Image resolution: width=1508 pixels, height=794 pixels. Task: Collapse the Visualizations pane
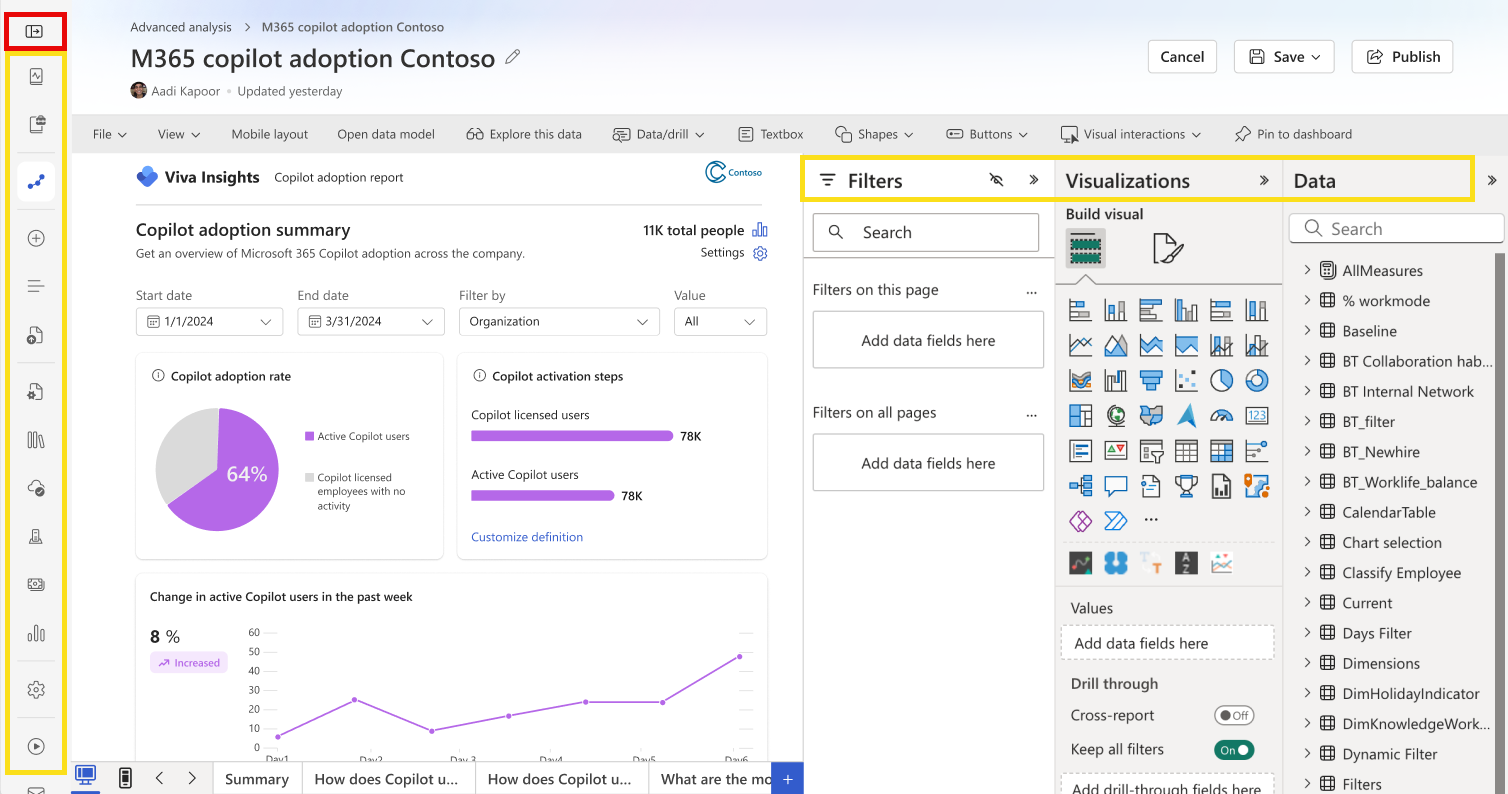point(1264,181)
